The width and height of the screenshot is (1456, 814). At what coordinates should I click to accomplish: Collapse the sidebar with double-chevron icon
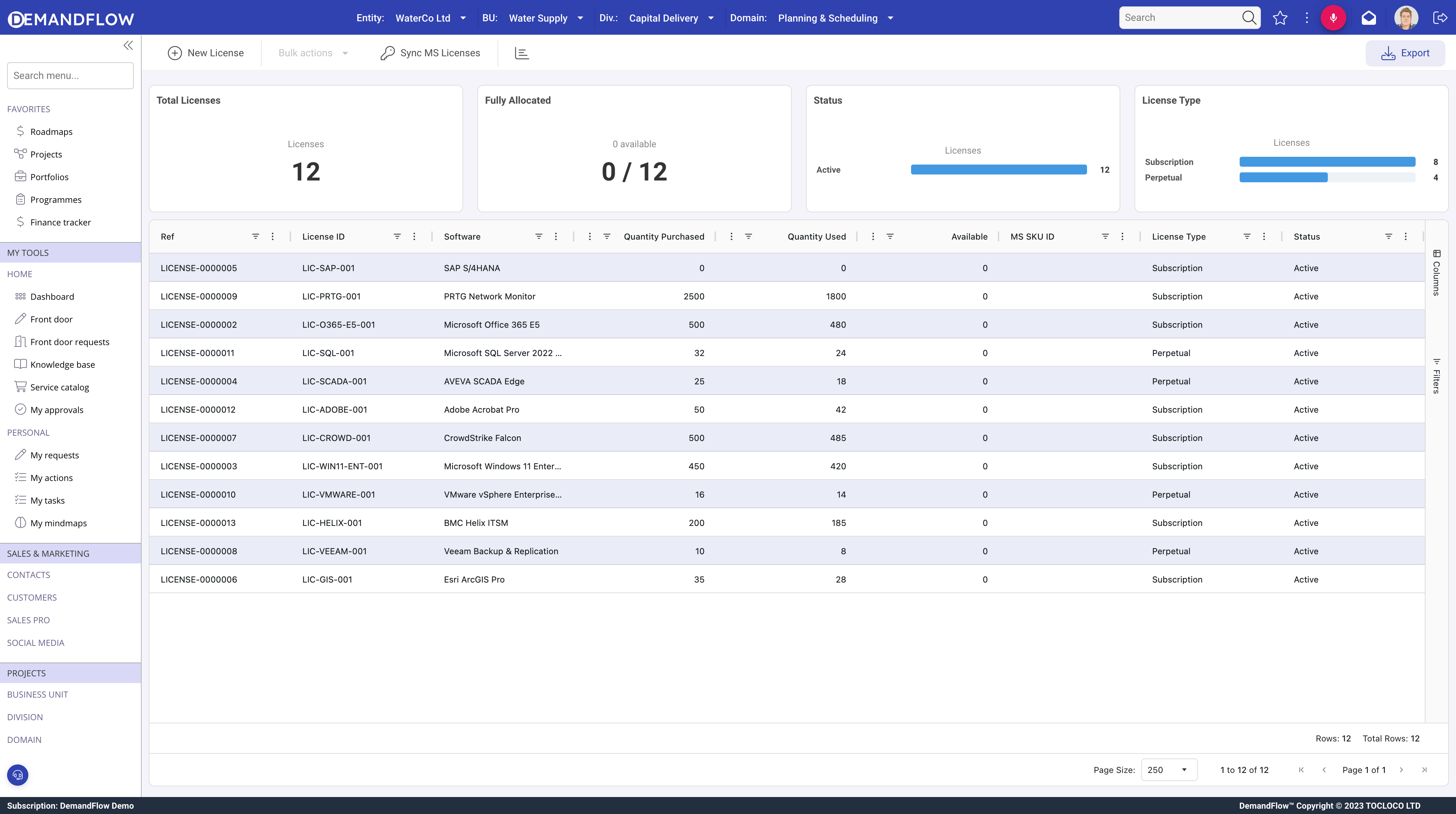[128, 45]
